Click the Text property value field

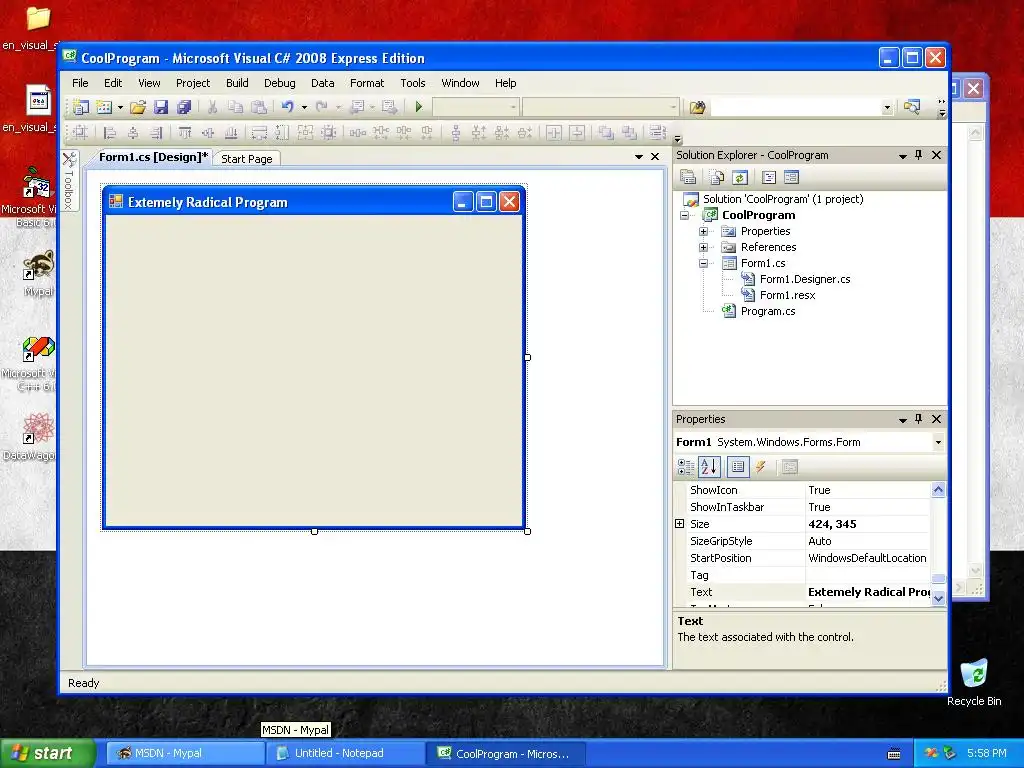point(868,592)
